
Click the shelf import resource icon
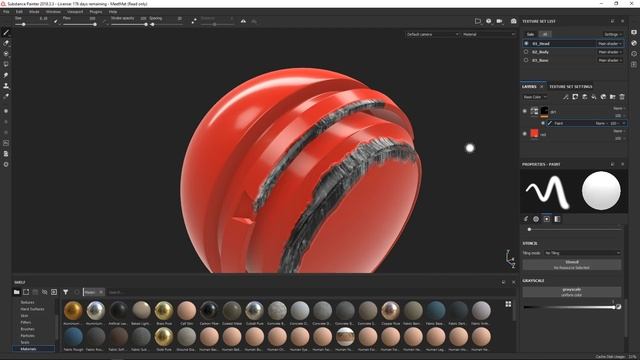click(54, 292)
